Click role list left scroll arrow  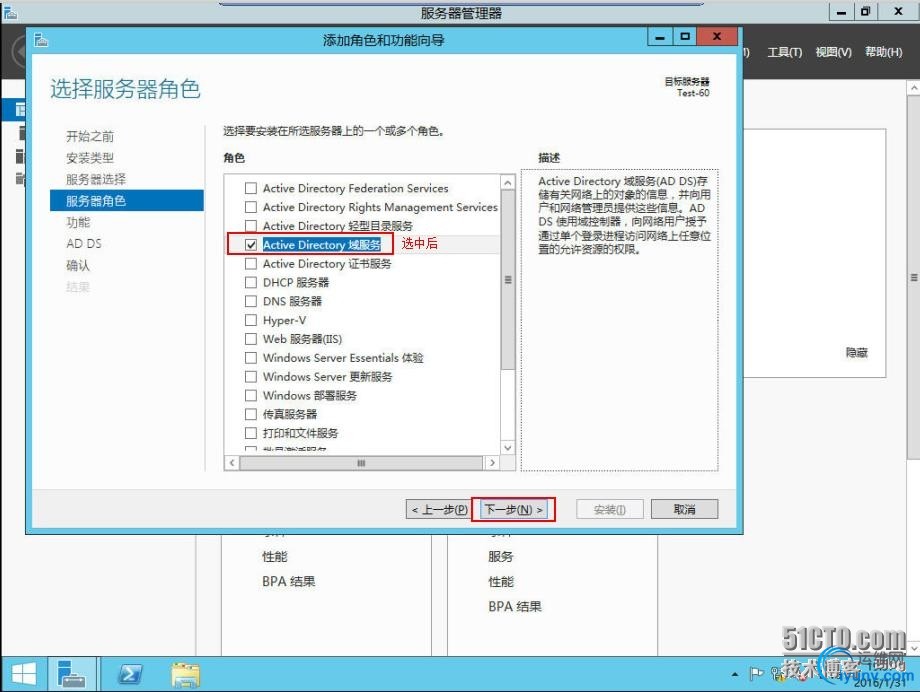pos(232,463)
